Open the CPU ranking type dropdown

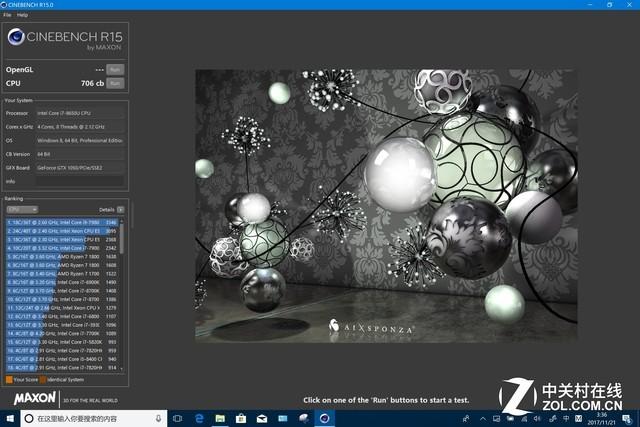20,210
